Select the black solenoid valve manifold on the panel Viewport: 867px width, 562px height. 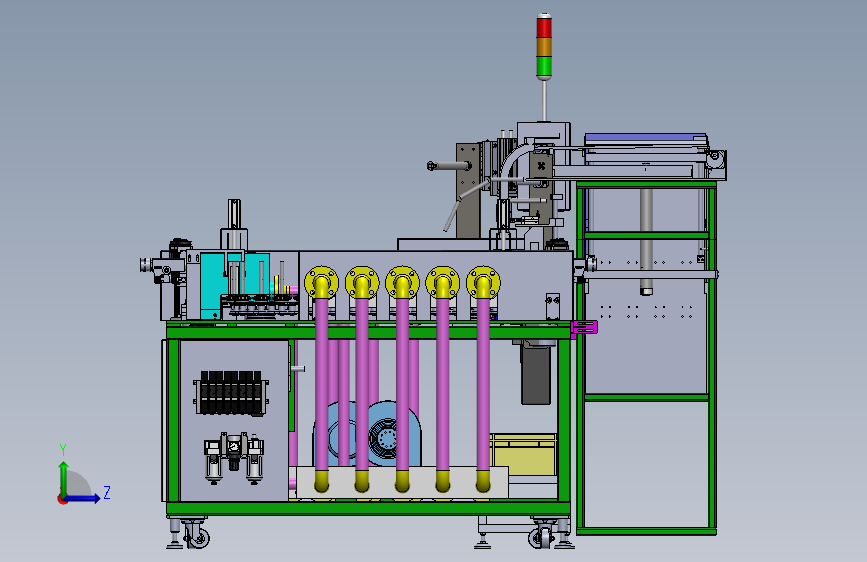point(231,393)
